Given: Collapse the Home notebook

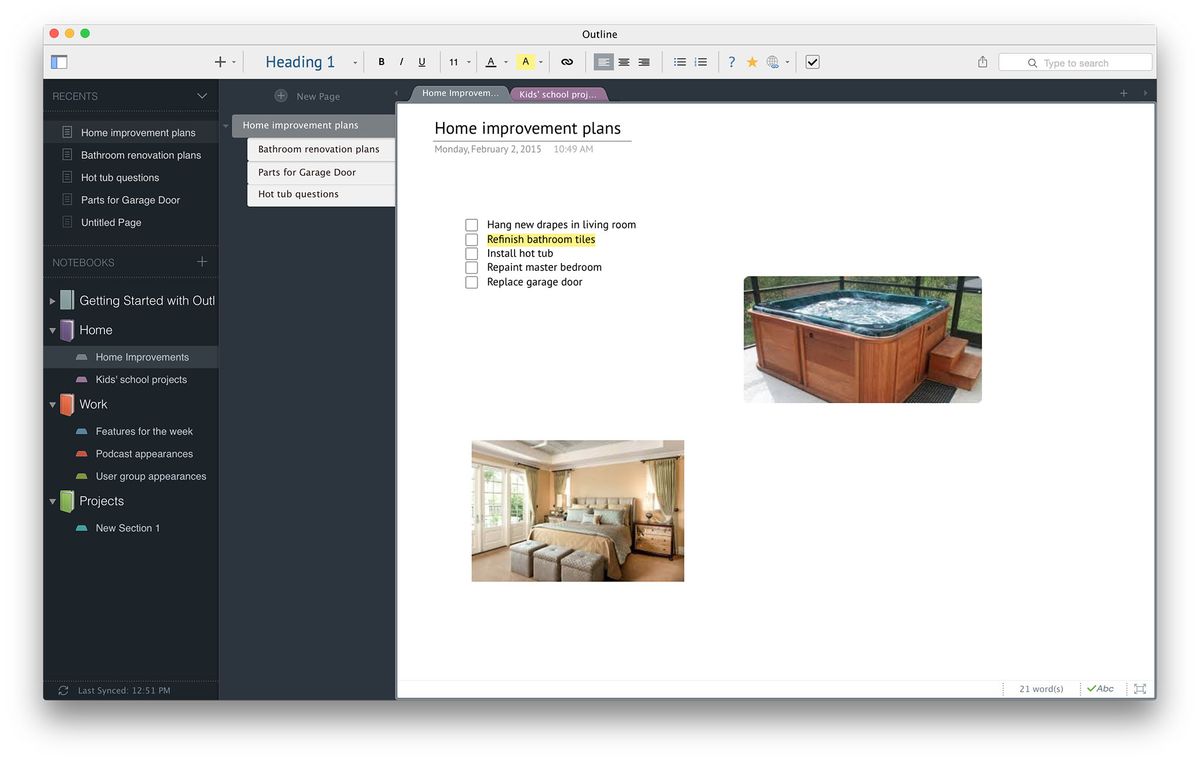Looking at the screenshot, I should [x=51, y=329].
